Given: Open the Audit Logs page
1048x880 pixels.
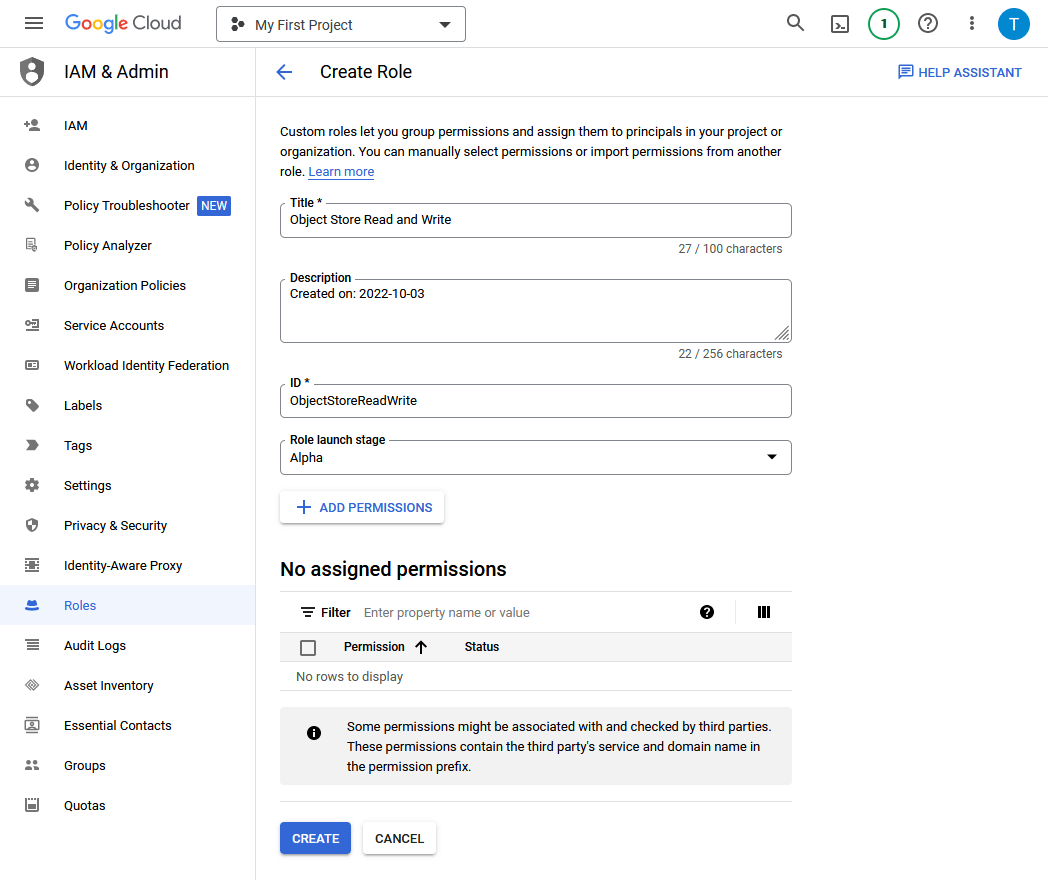Looking at the screenshot, I should 97,645.
